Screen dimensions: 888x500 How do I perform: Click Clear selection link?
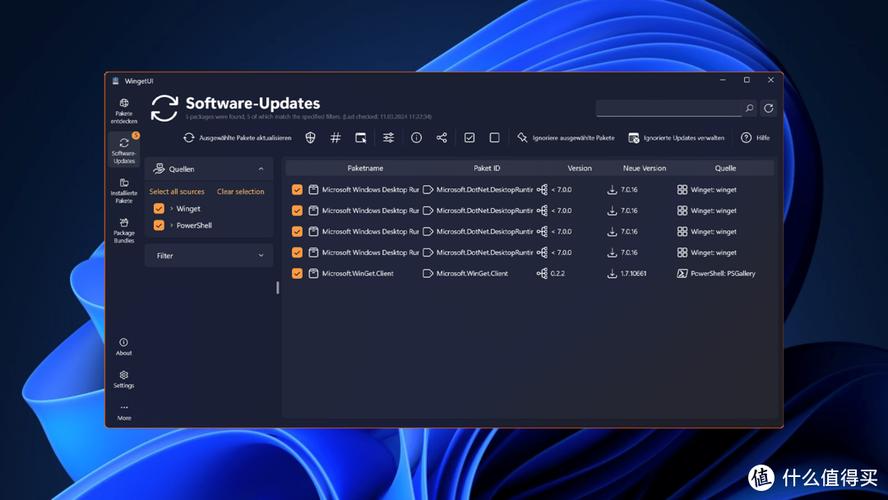[241, 191]
